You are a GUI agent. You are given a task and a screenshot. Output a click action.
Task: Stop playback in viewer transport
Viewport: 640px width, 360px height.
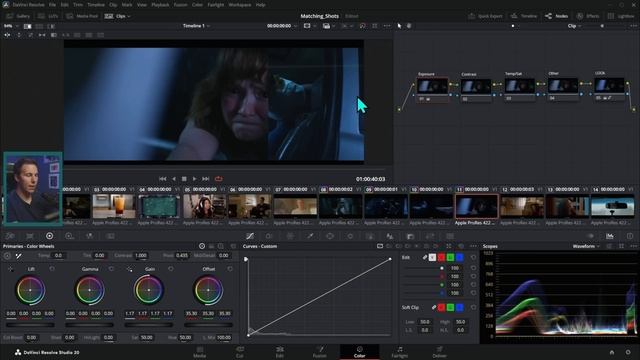point(184,179)
